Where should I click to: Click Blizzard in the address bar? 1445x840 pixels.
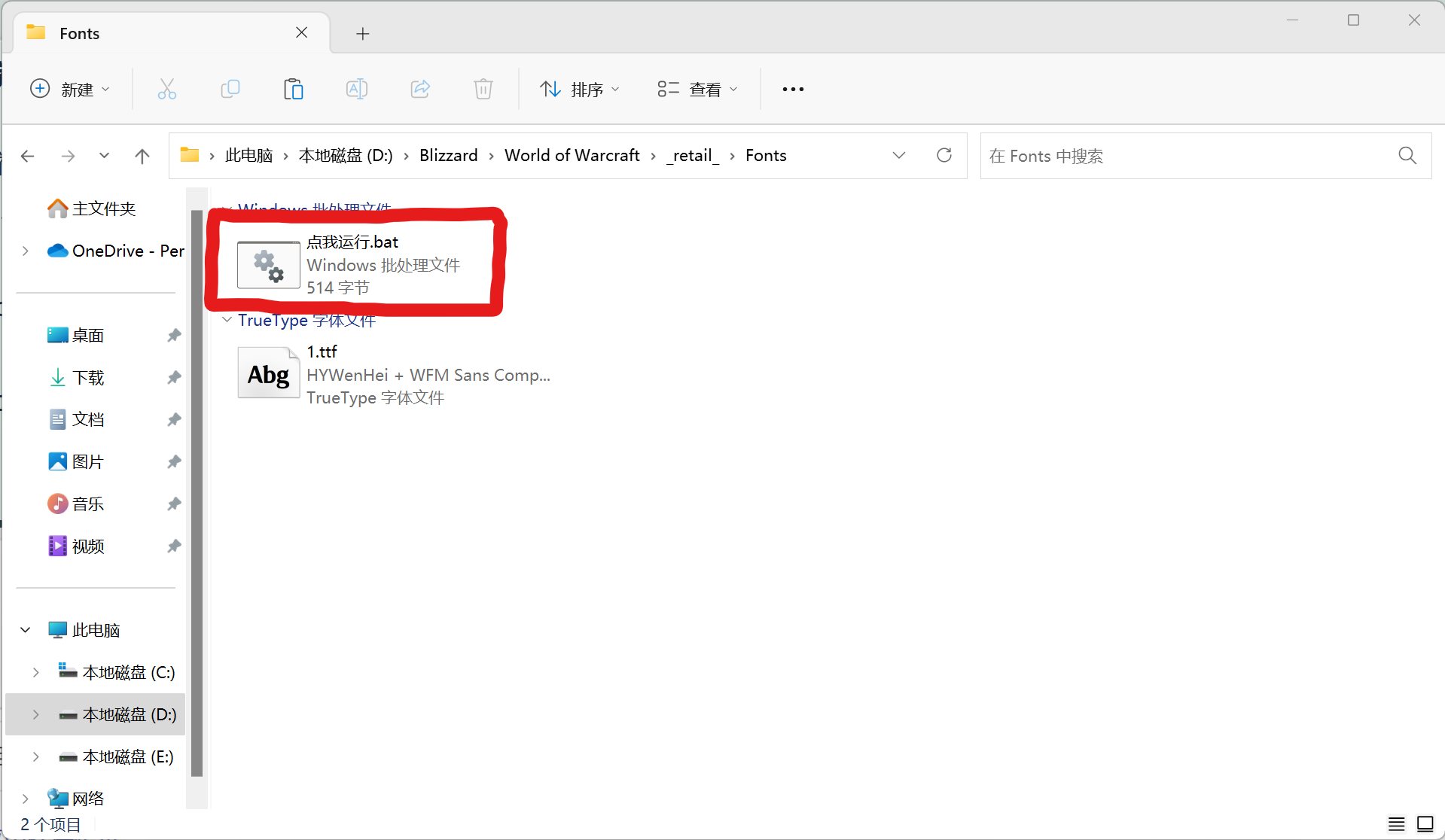[448, 156]
